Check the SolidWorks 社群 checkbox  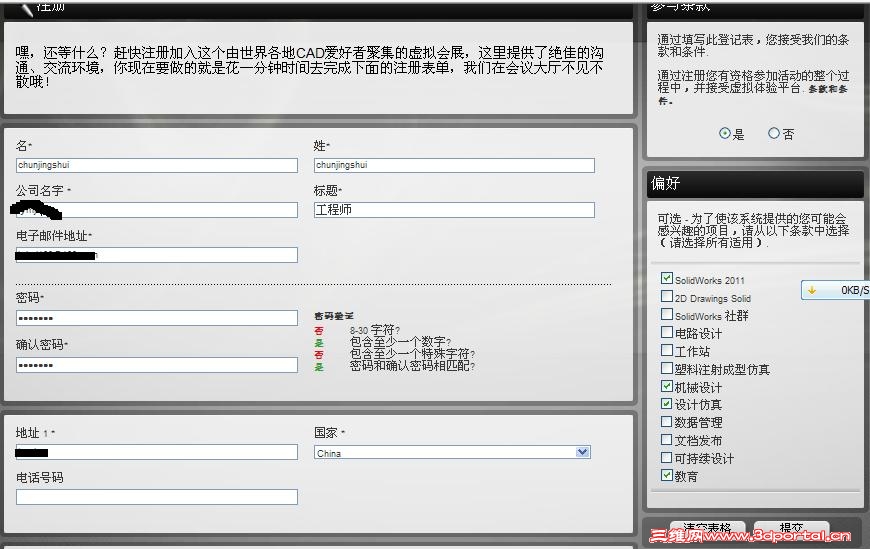tap(667, 314)
